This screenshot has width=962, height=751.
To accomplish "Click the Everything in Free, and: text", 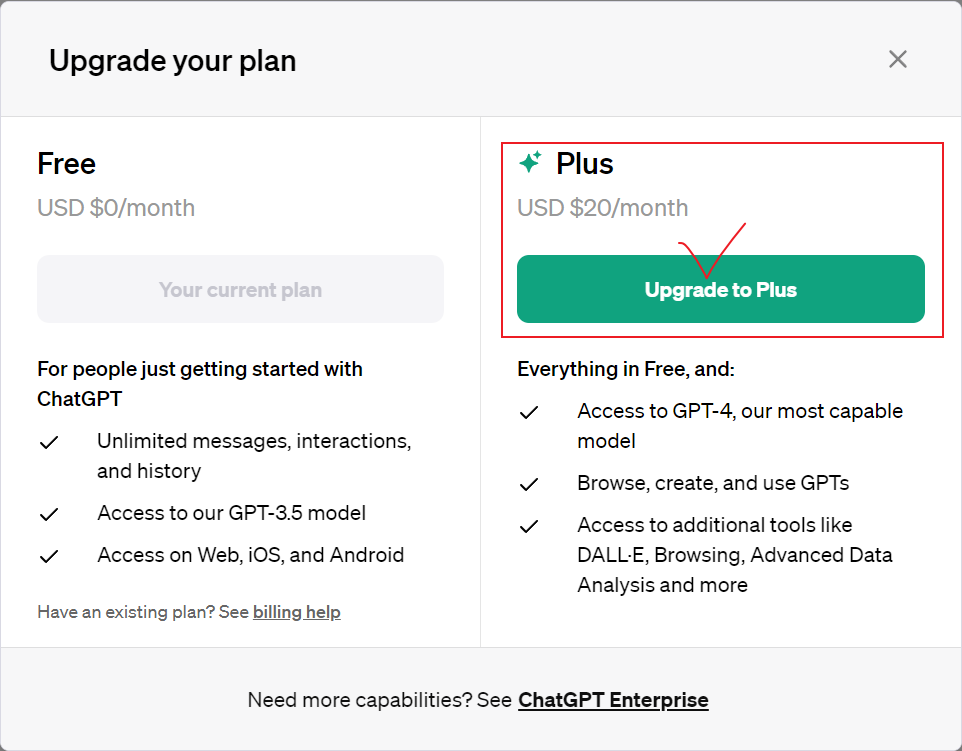I will tap(625, 369).
